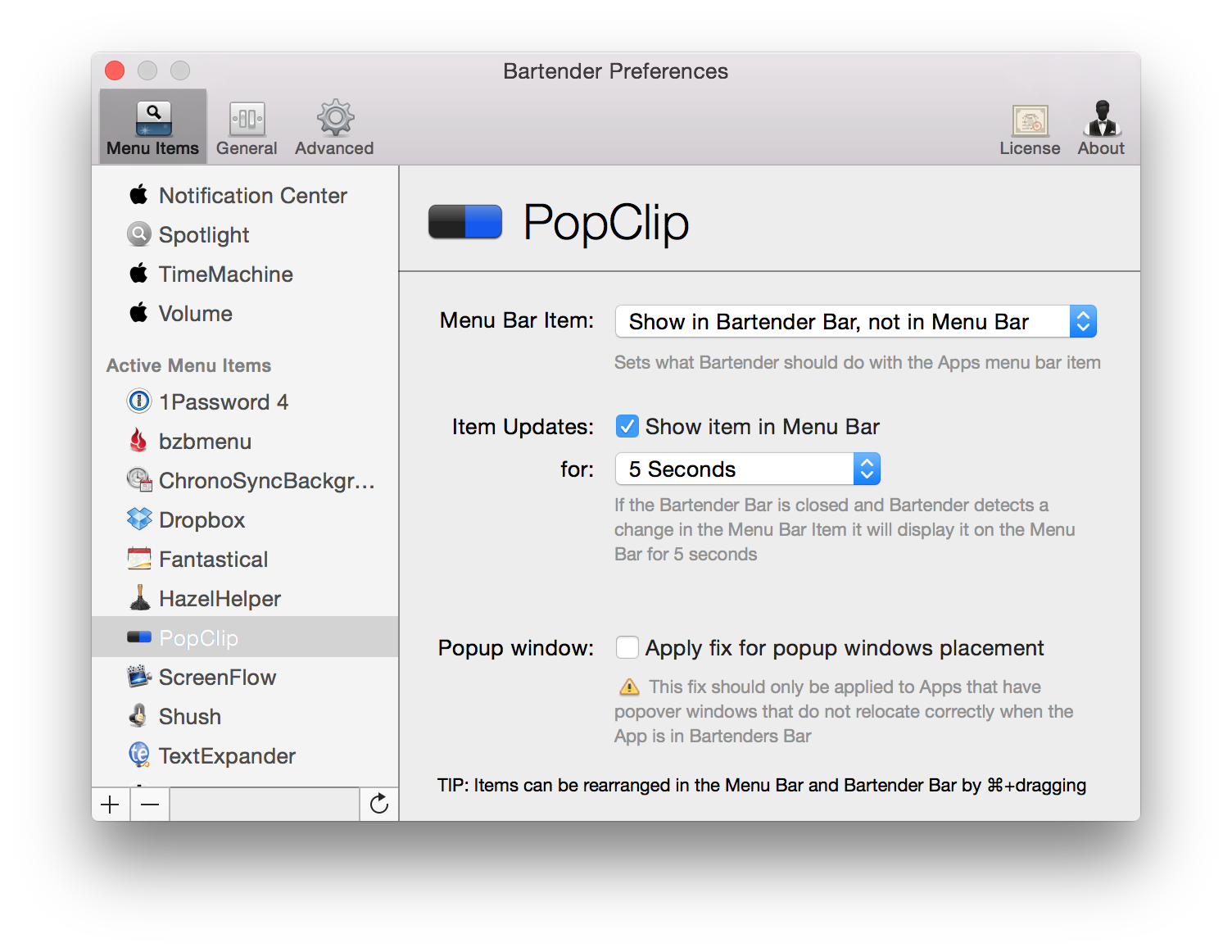The height and width of the screenshot is (952, 1232).
Task: Click the bzbmenu flame icon
Action: [x=139, y=441]
